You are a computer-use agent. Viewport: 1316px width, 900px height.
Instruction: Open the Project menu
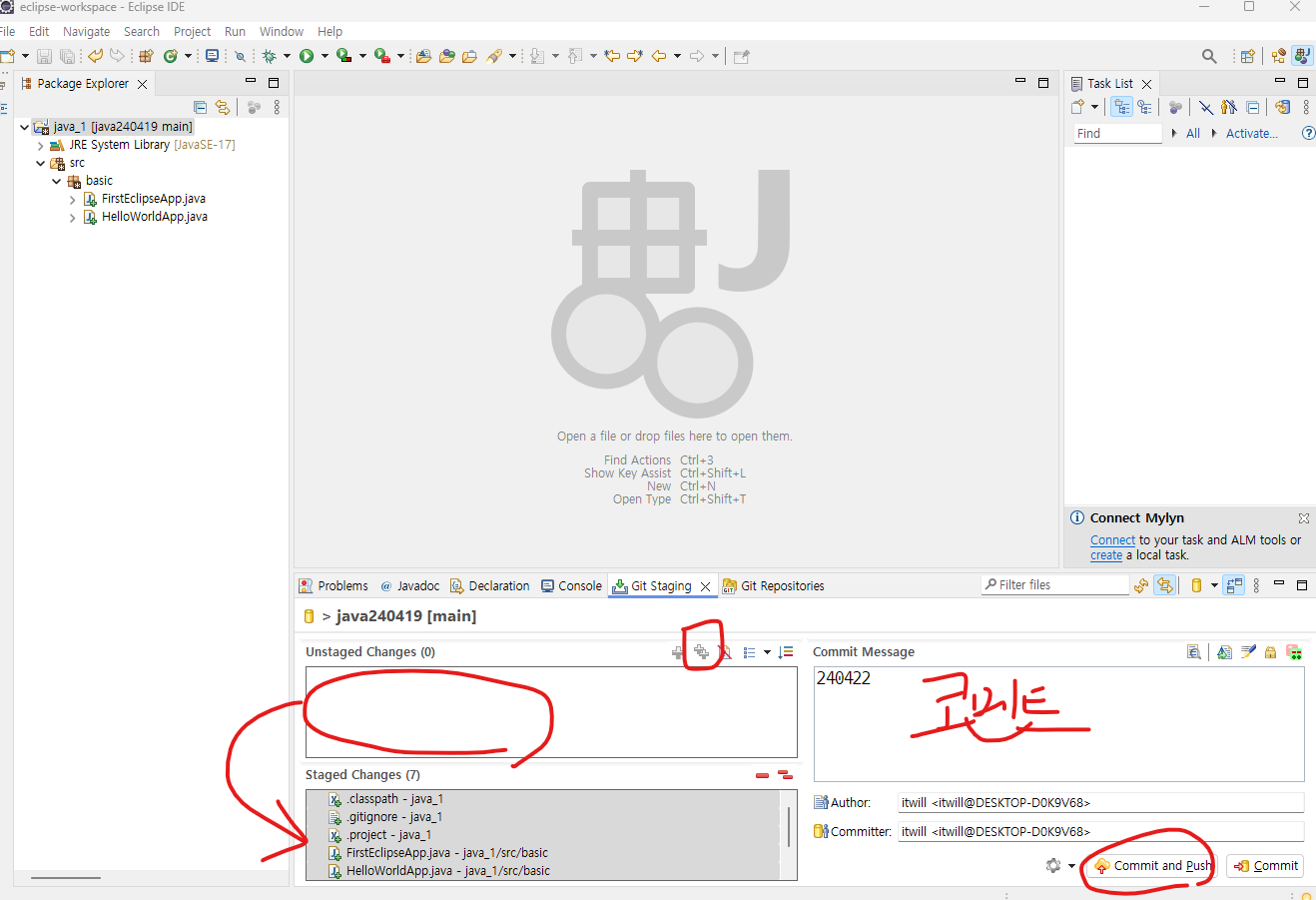[x=192, y=32]
